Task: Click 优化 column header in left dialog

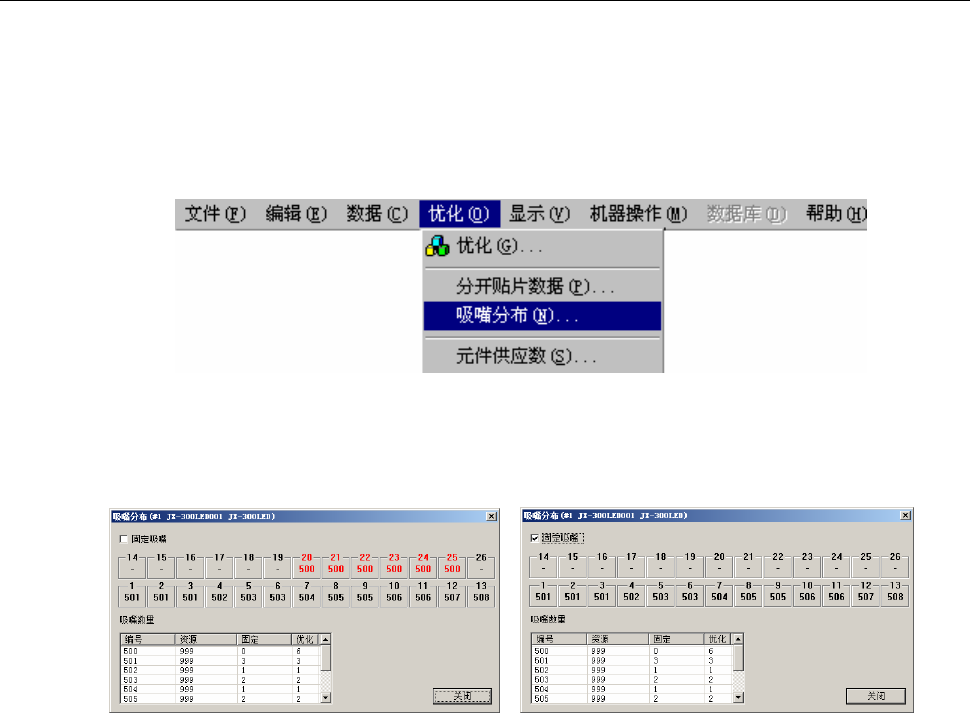Action: (x=306, y=639)
